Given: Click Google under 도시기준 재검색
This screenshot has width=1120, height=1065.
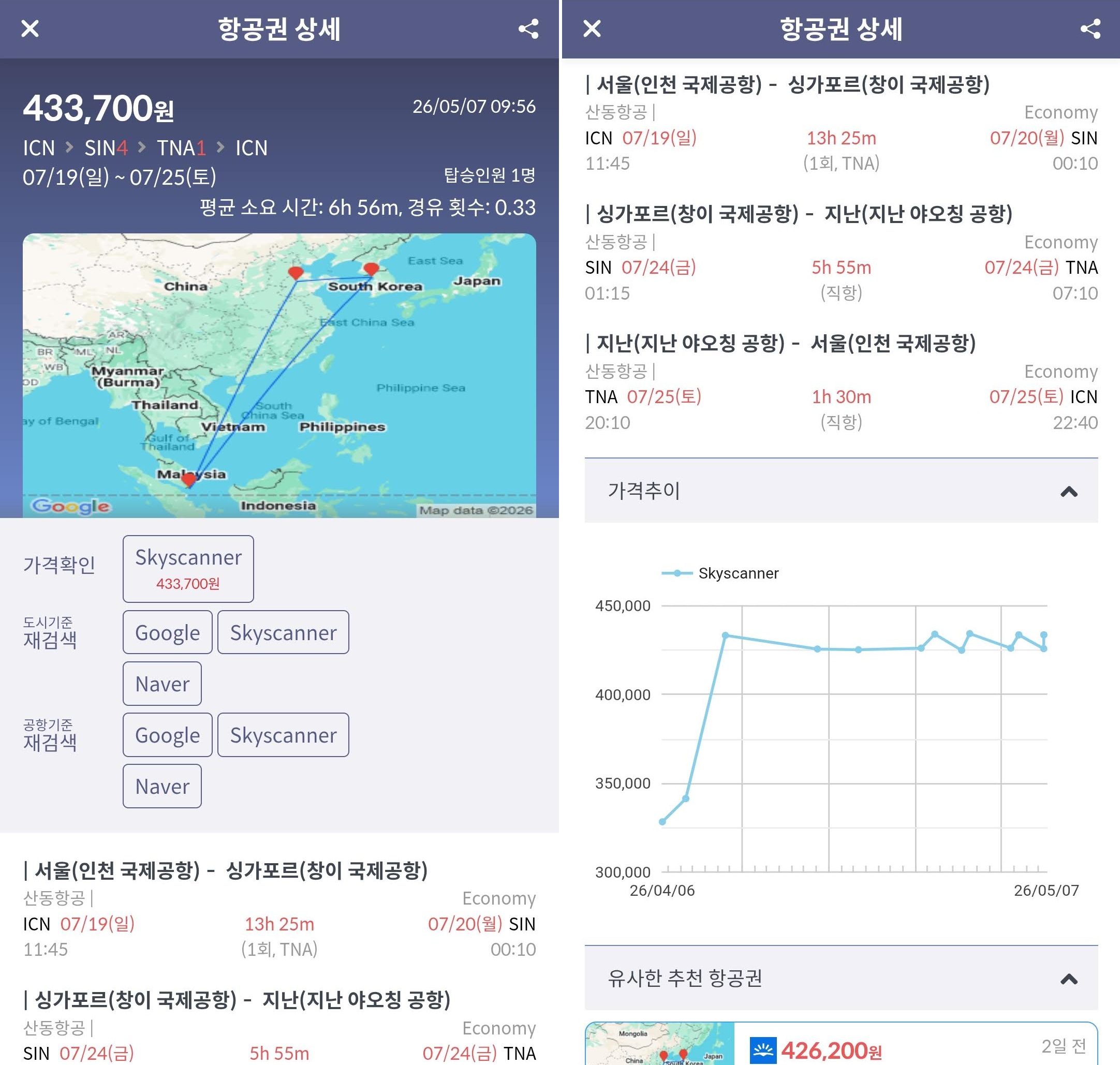Looking at the screenshot, I should coord(168,632).
